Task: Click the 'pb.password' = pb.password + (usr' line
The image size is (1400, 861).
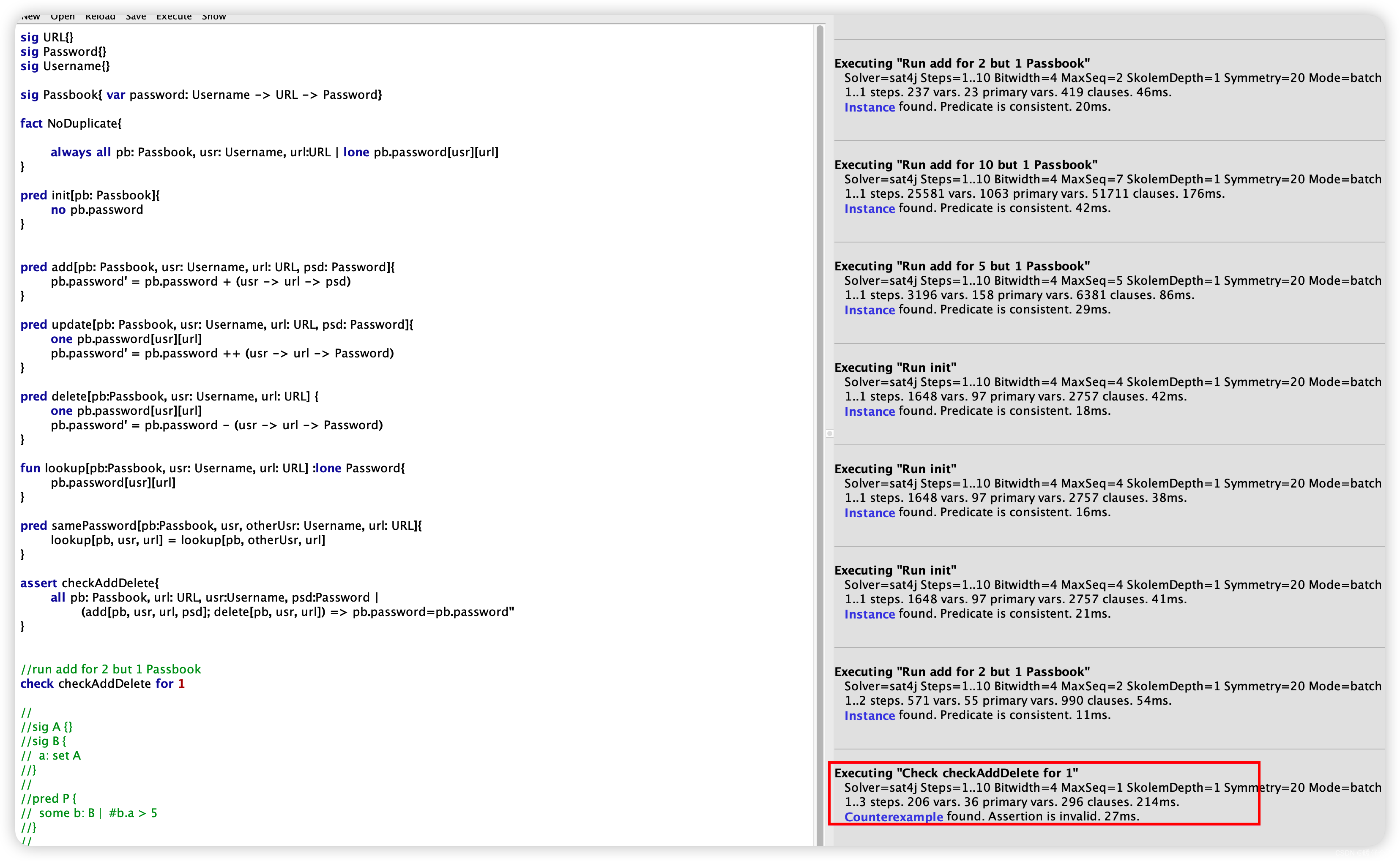Action: click(x=200, y=281)
